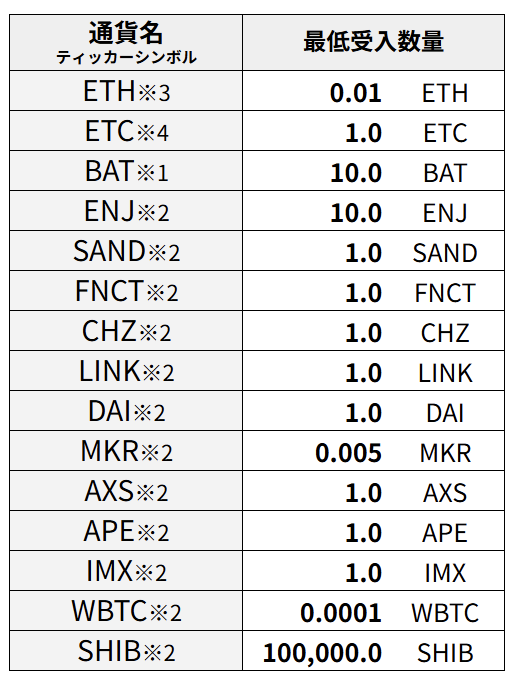Viewport: 515px width, 683px height.
Task: Click the LINK※2 ticker cell
Action: click(x=126, y=371)
